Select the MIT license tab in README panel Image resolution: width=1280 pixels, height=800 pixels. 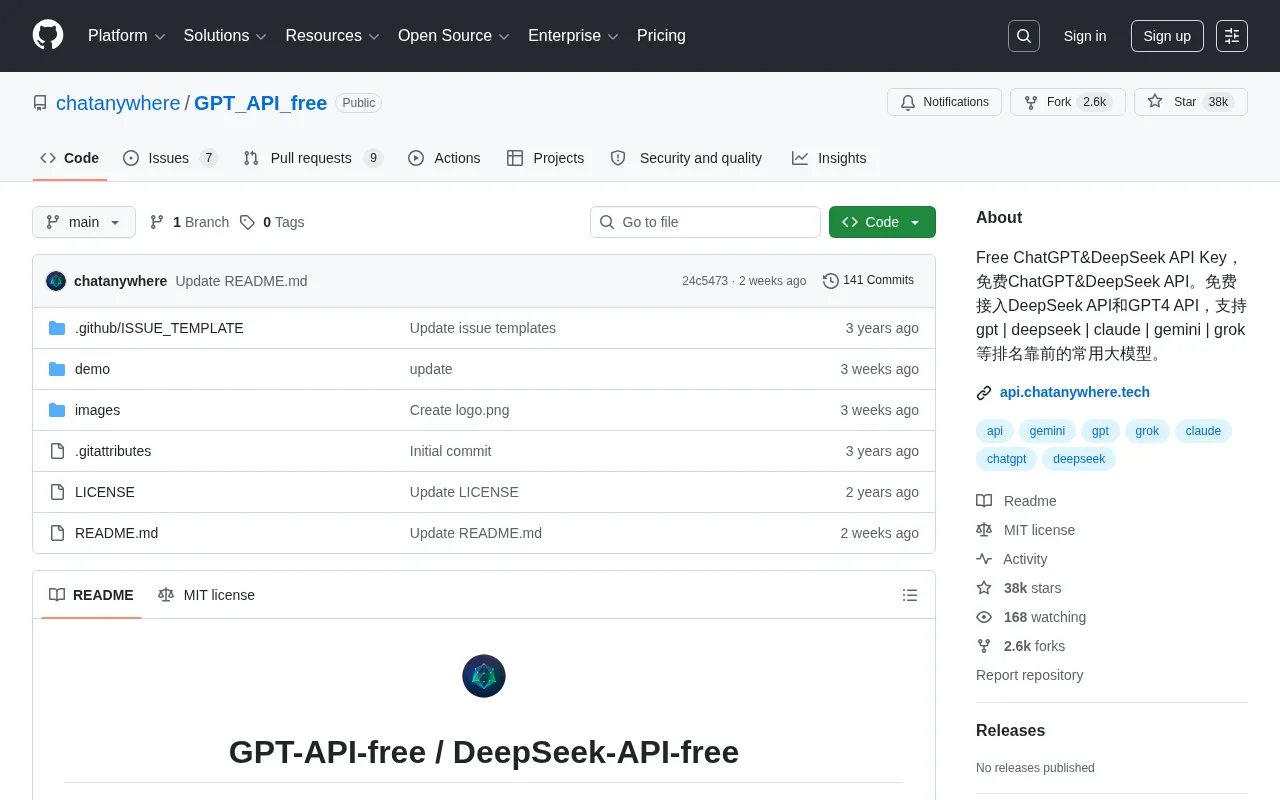pos(206,595)
